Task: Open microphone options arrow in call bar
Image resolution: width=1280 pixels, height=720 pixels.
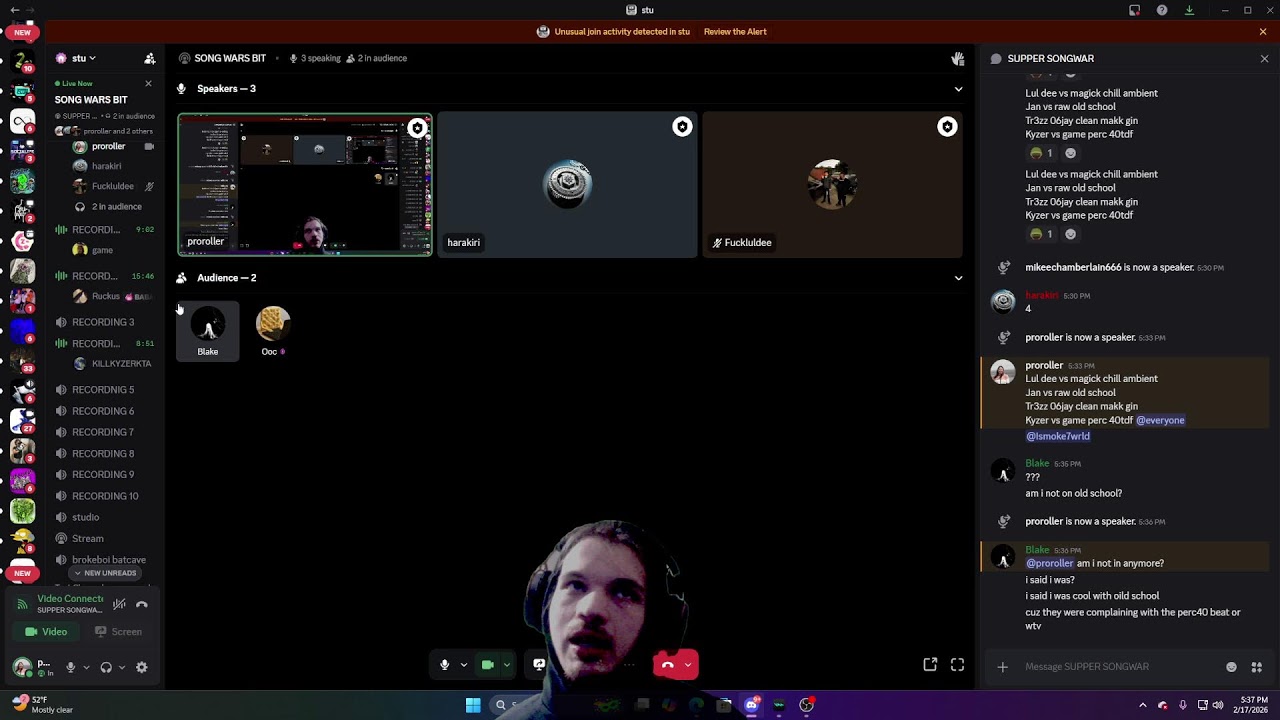Action: [463, 665]
